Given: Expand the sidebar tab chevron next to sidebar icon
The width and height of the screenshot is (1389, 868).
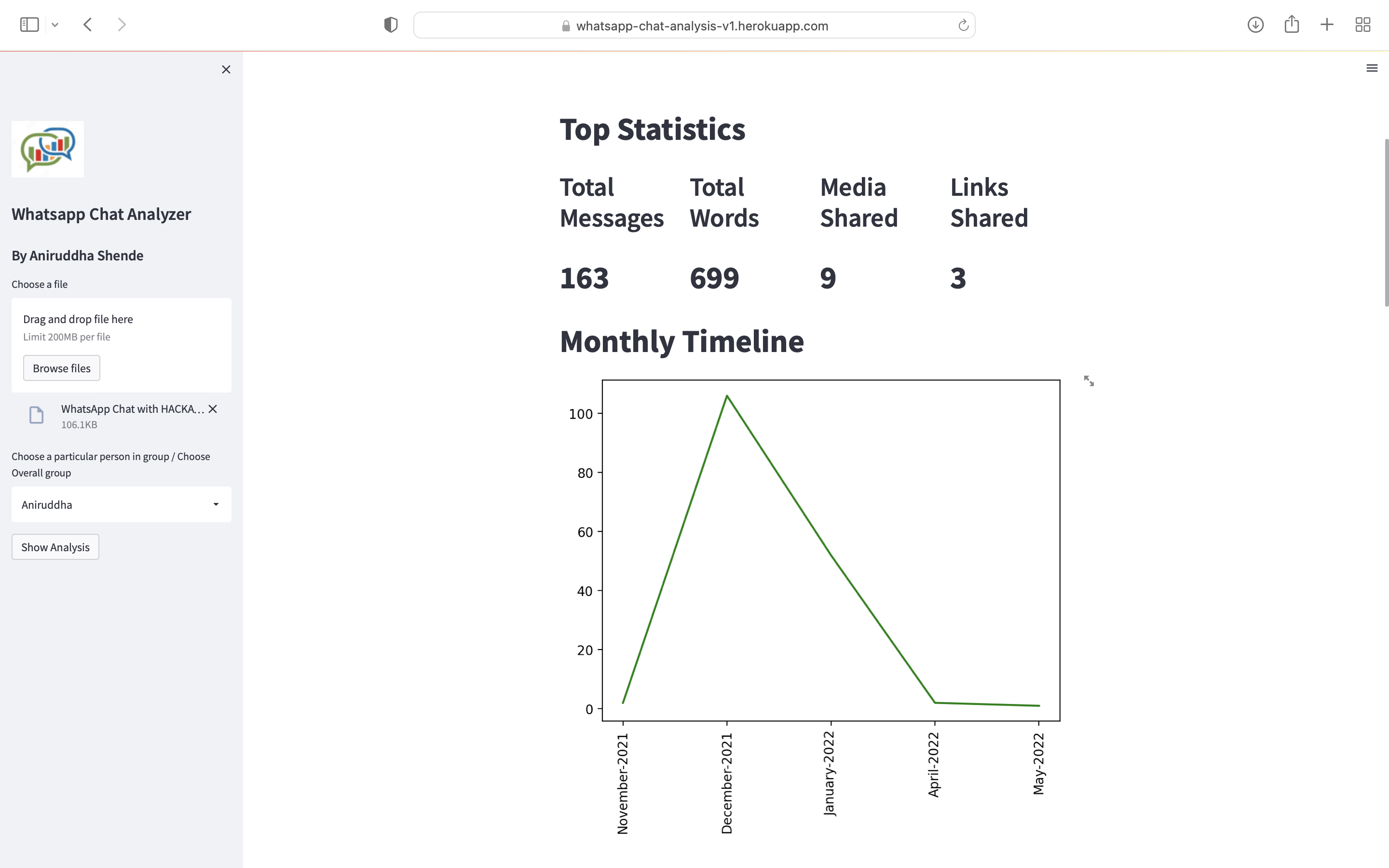Looking at the screenshot, I should 55,24.
